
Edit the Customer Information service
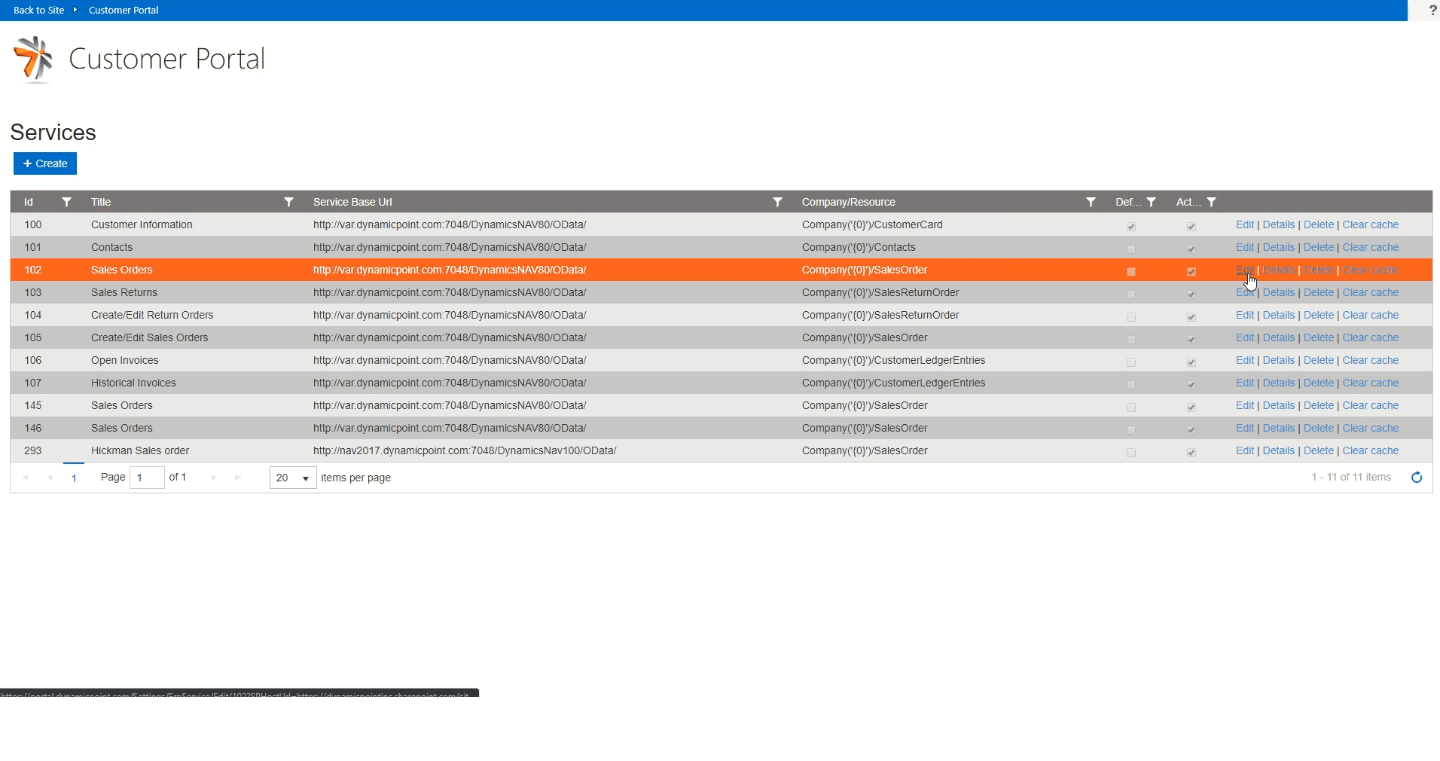(1244, 225)
